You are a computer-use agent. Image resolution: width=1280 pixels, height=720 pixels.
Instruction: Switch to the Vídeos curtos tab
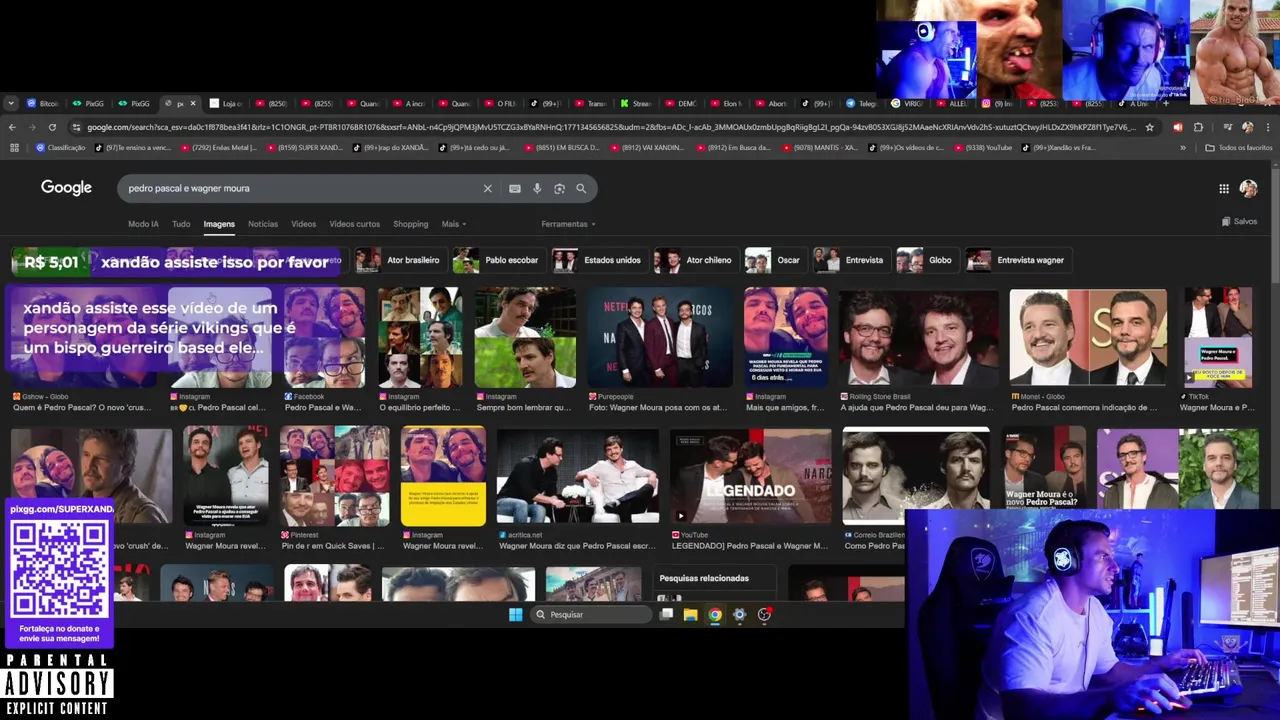click(354, 224)
